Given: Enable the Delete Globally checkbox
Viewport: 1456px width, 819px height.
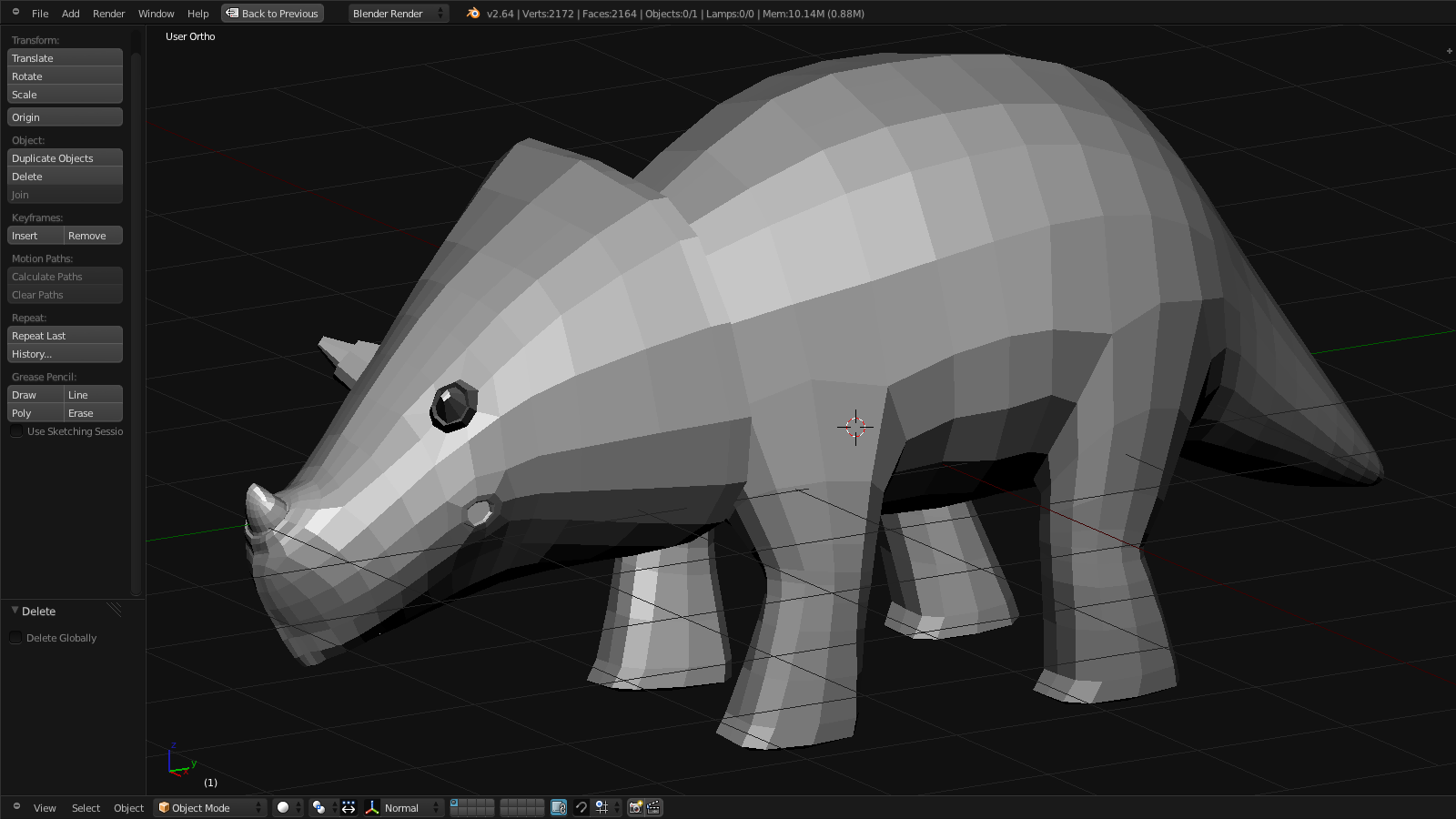Looking at the screenshot, I should [16, 638].
